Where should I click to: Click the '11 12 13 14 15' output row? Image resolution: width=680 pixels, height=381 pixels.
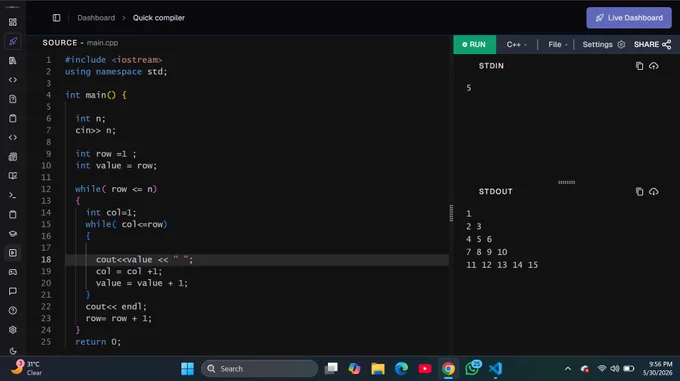point(502,265)
